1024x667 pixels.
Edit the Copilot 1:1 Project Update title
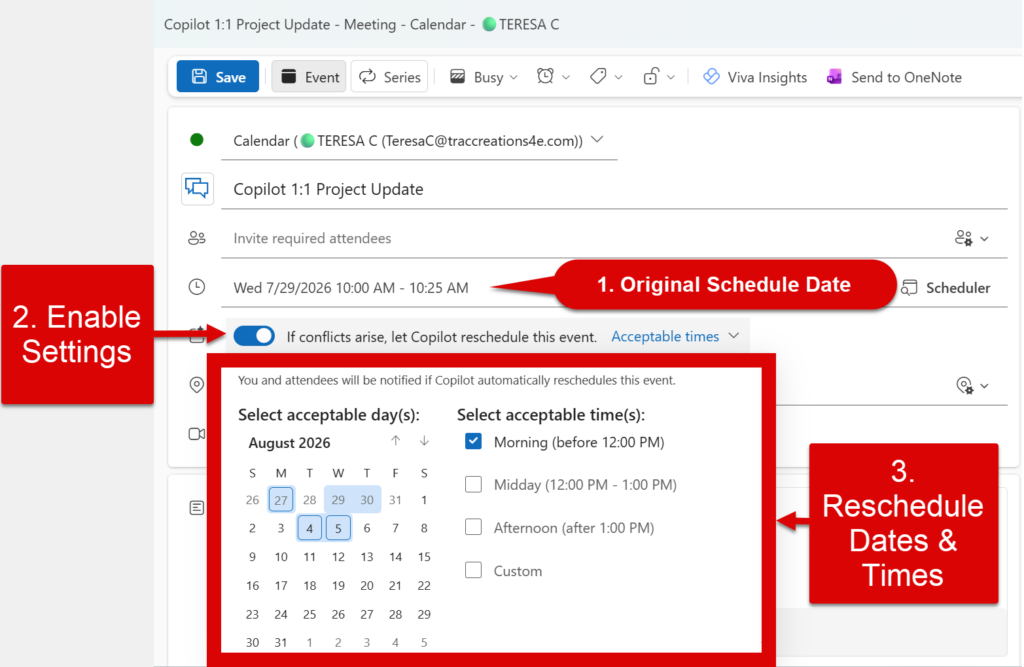[614, 189]
